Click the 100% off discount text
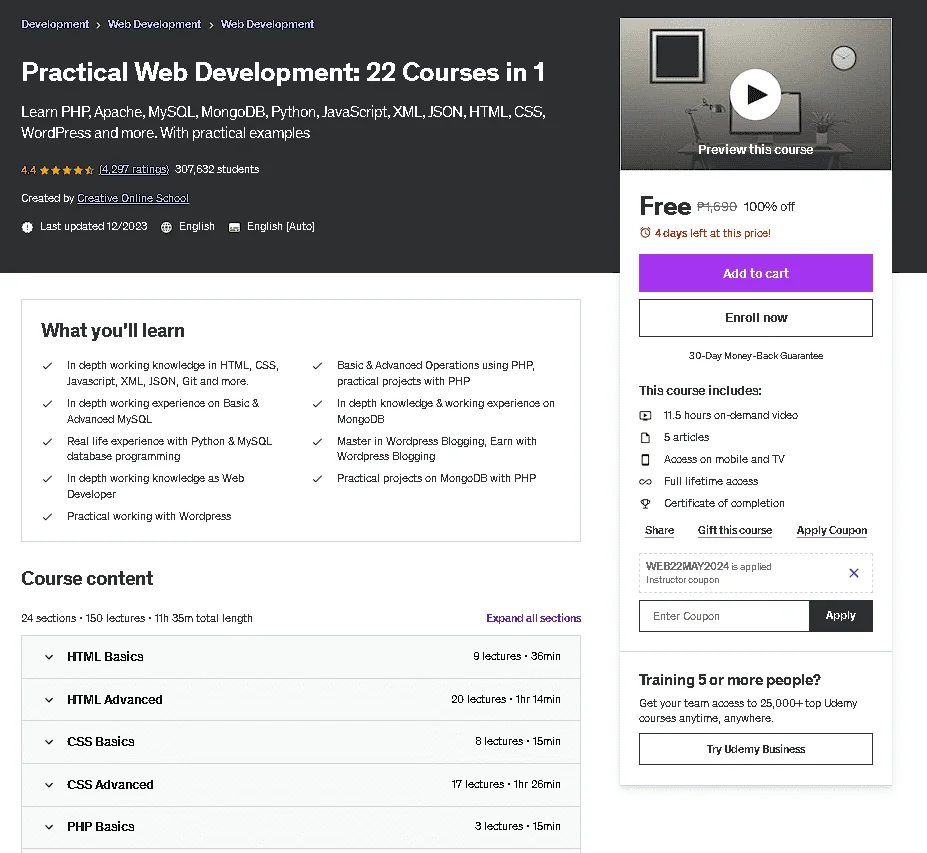The width and height of the screenshot is (927, 853). 769,206
